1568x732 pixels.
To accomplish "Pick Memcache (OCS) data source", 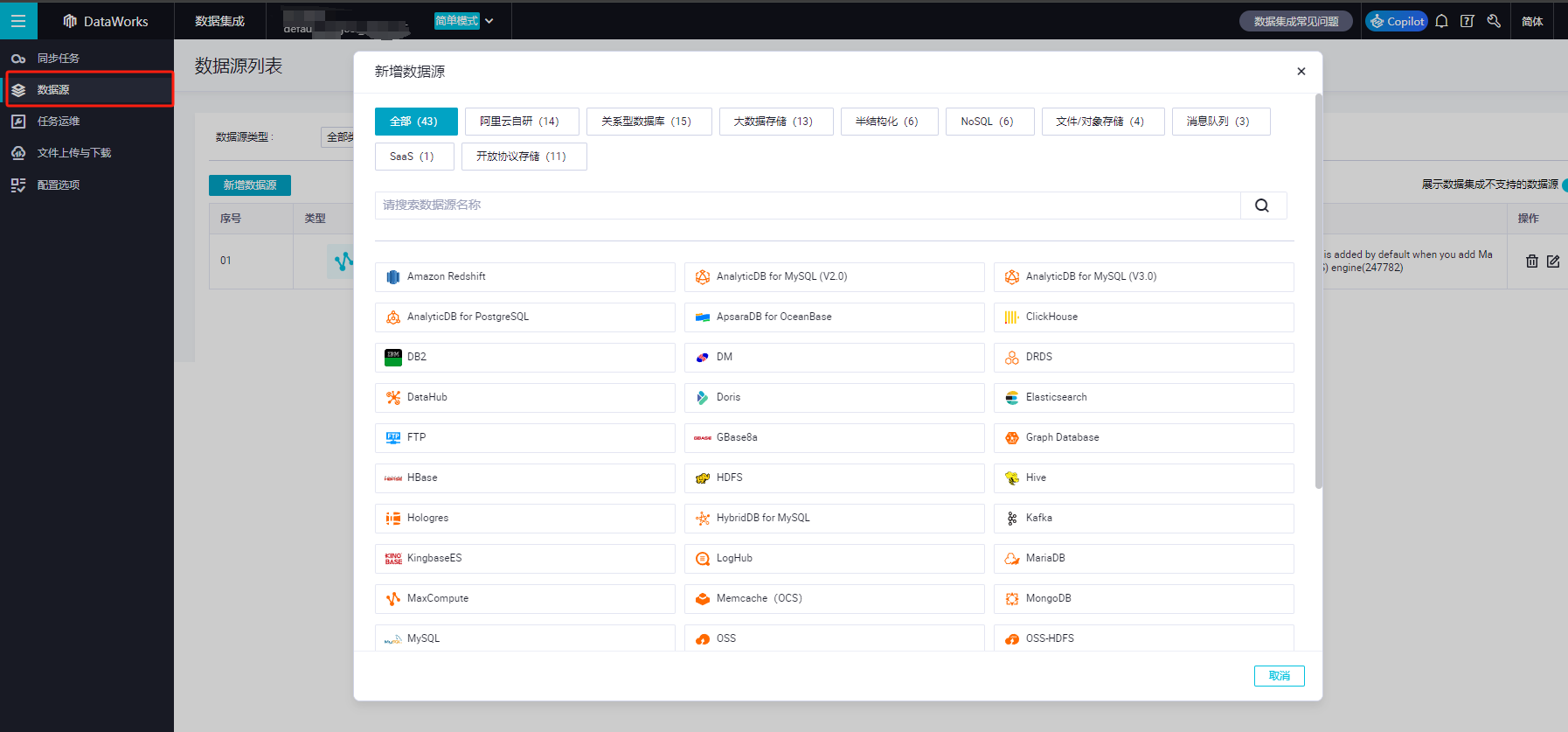I will click(x=835, y=599).
